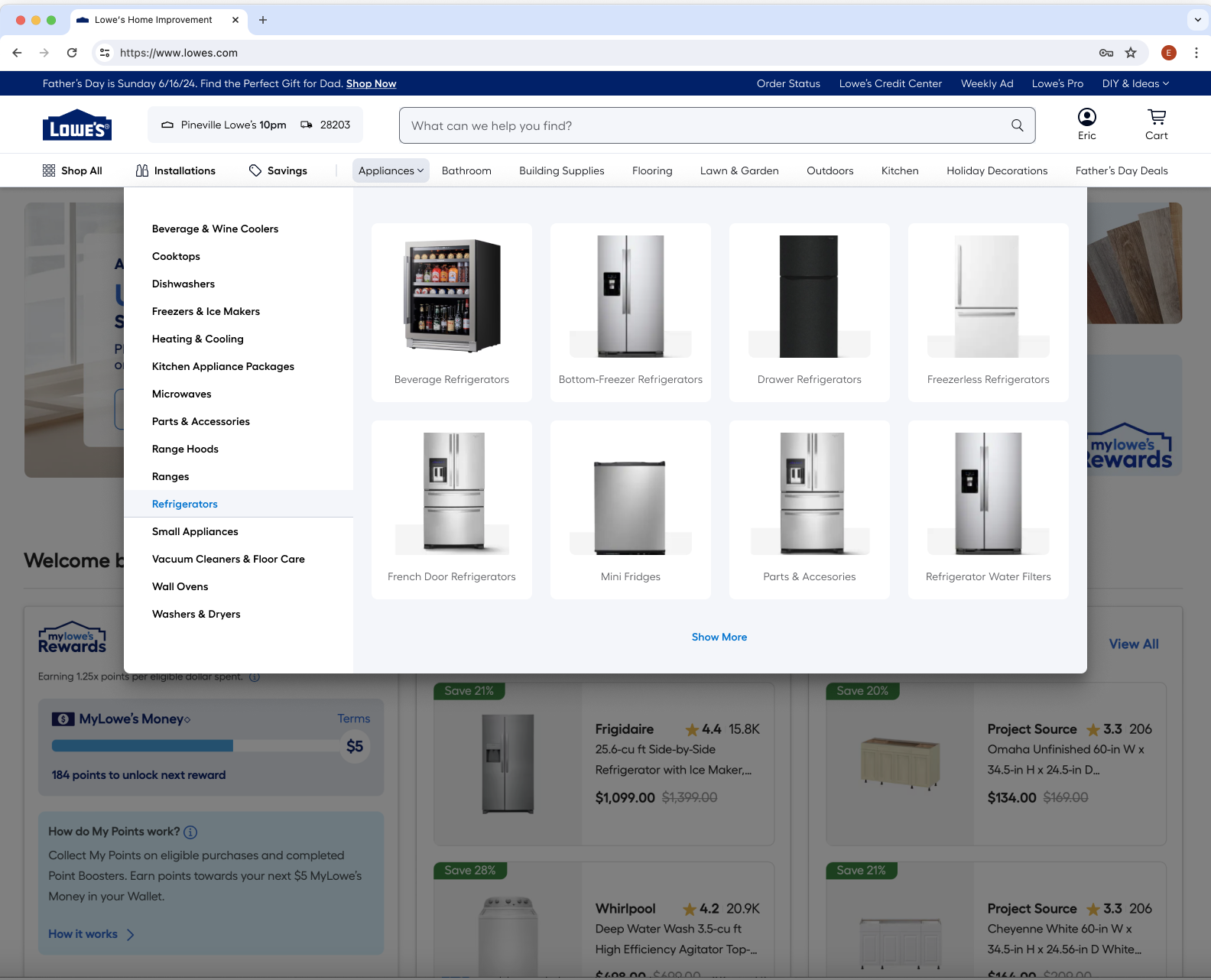Click the info icon next to How do My Points work
Screen dimensions: 1211x980
coord(190,832)
